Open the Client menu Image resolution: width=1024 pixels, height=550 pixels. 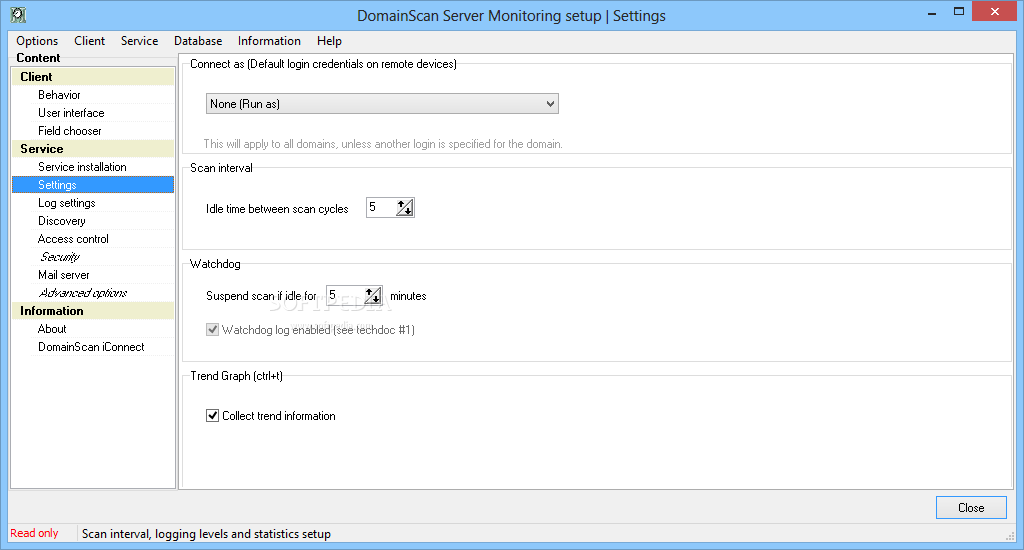(x=89, y=40)
